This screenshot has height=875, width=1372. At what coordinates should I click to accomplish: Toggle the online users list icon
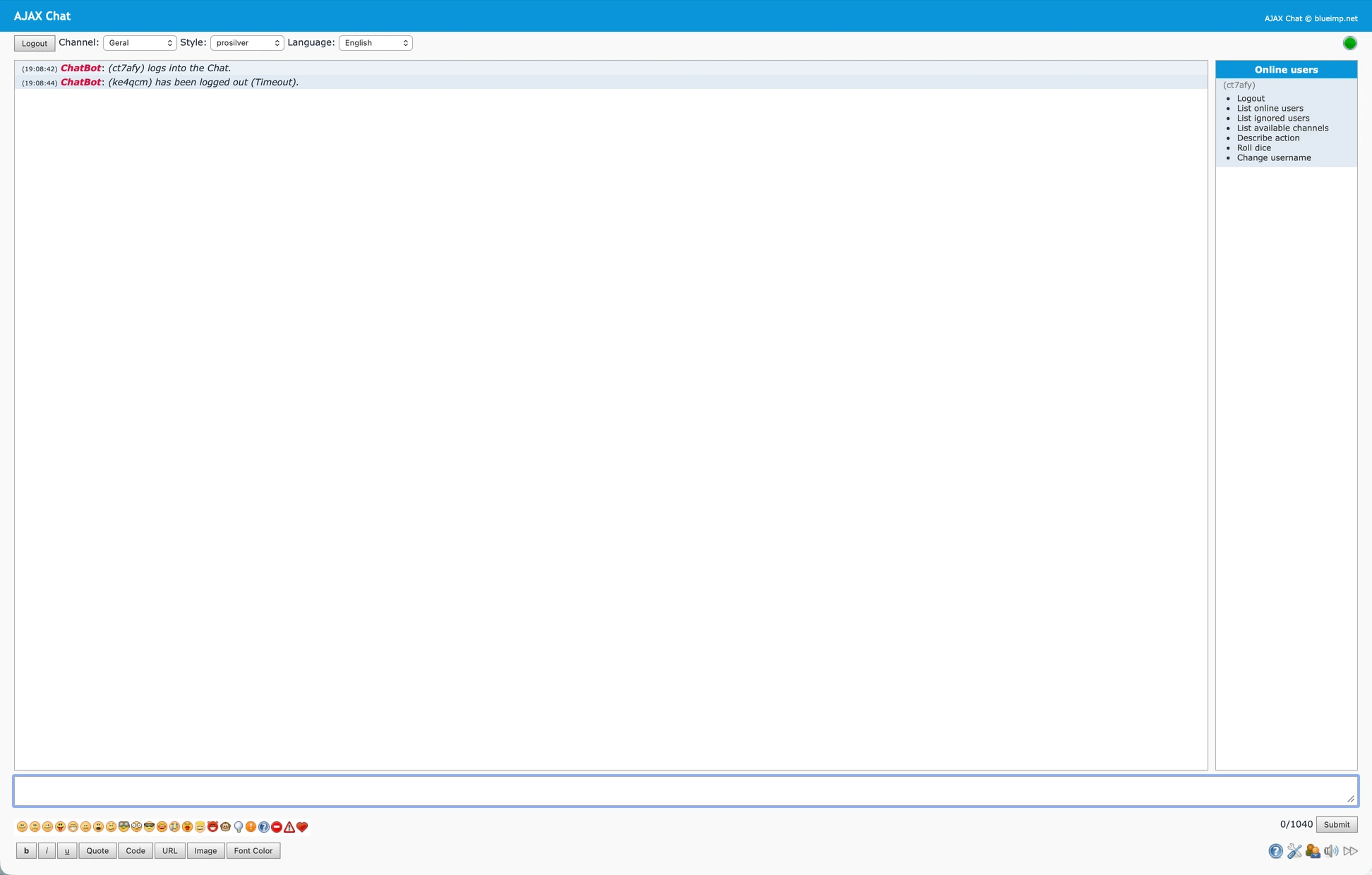pyautogui.click(x=1313, y=851)
